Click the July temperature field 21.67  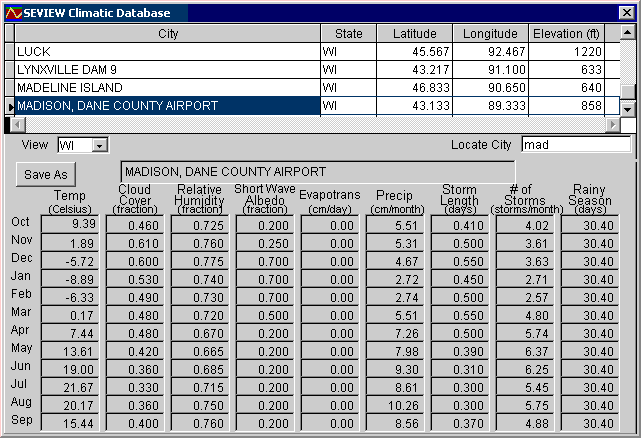click(x=70, y=386)
